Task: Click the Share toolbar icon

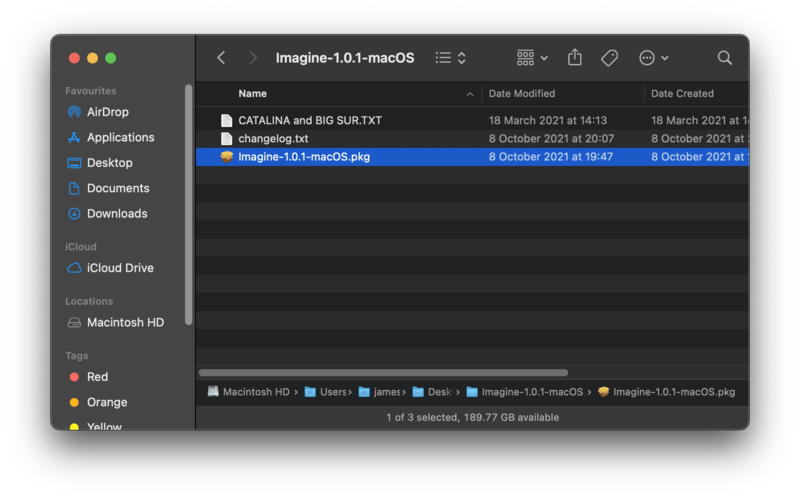Action: pos(574,58)
